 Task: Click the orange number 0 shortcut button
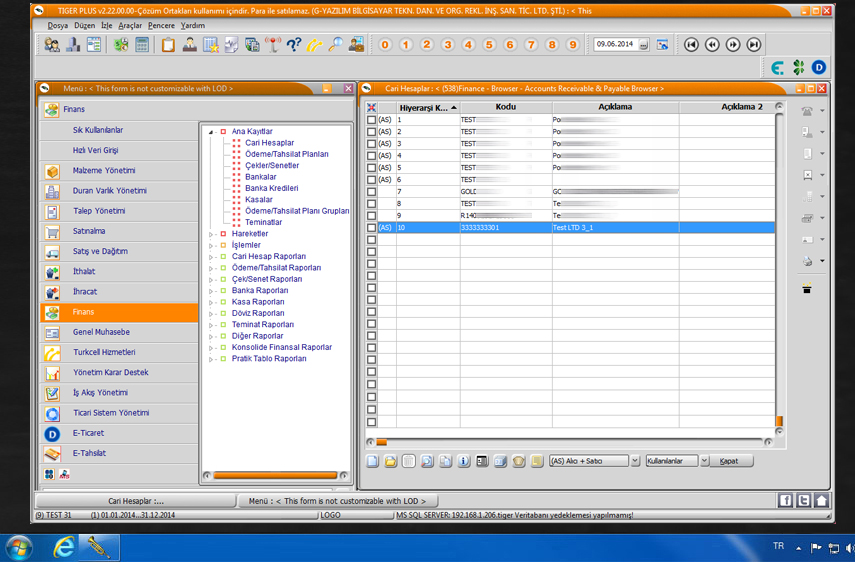pyautogui.click(x=385, y=45)
